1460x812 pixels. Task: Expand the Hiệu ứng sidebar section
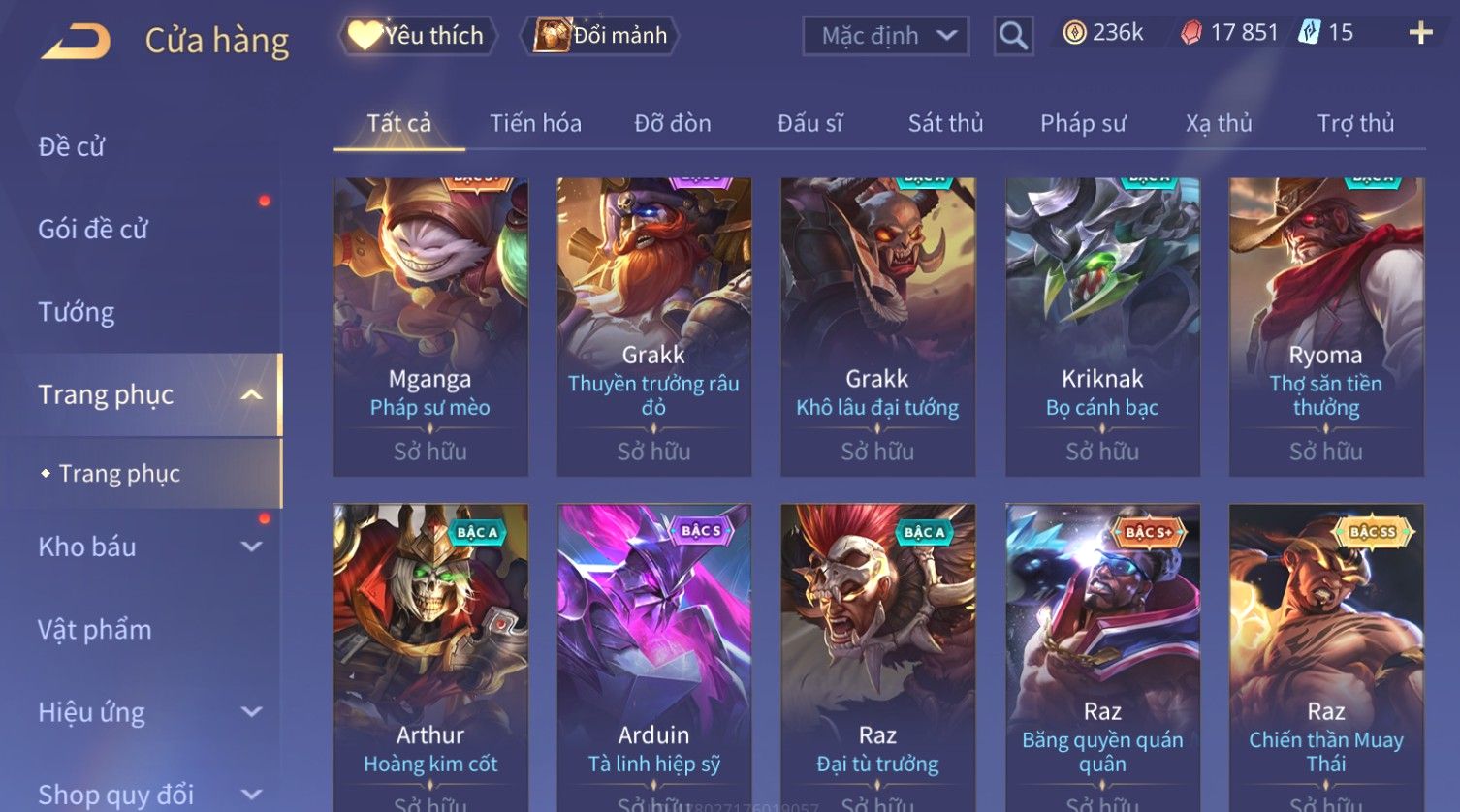[x=251, y=712]
